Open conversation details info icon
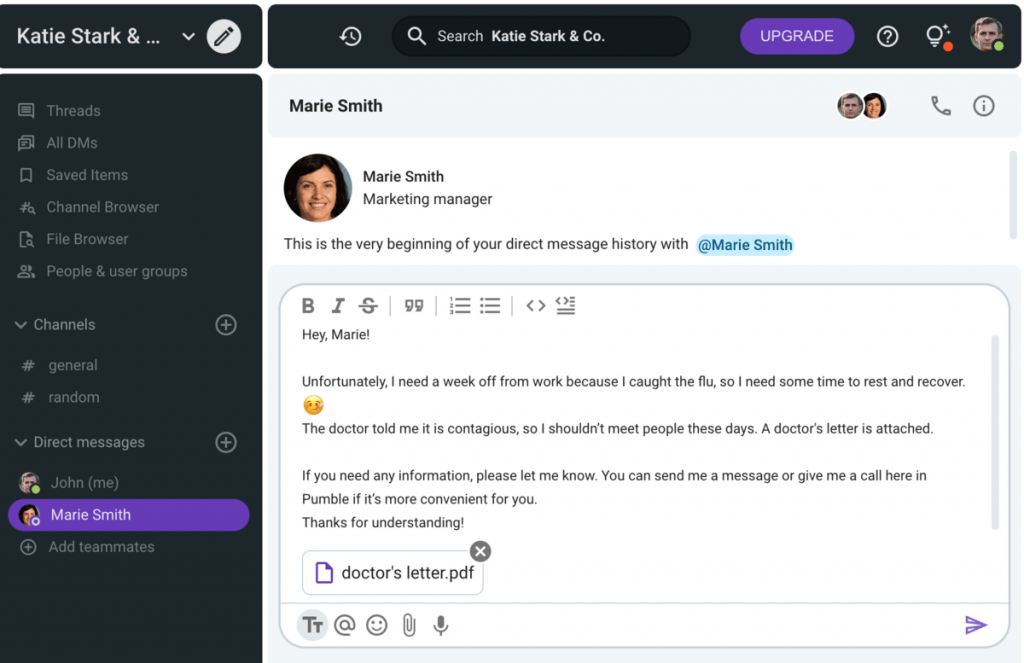Screen dimensions: 1024x663 [984, 106]
